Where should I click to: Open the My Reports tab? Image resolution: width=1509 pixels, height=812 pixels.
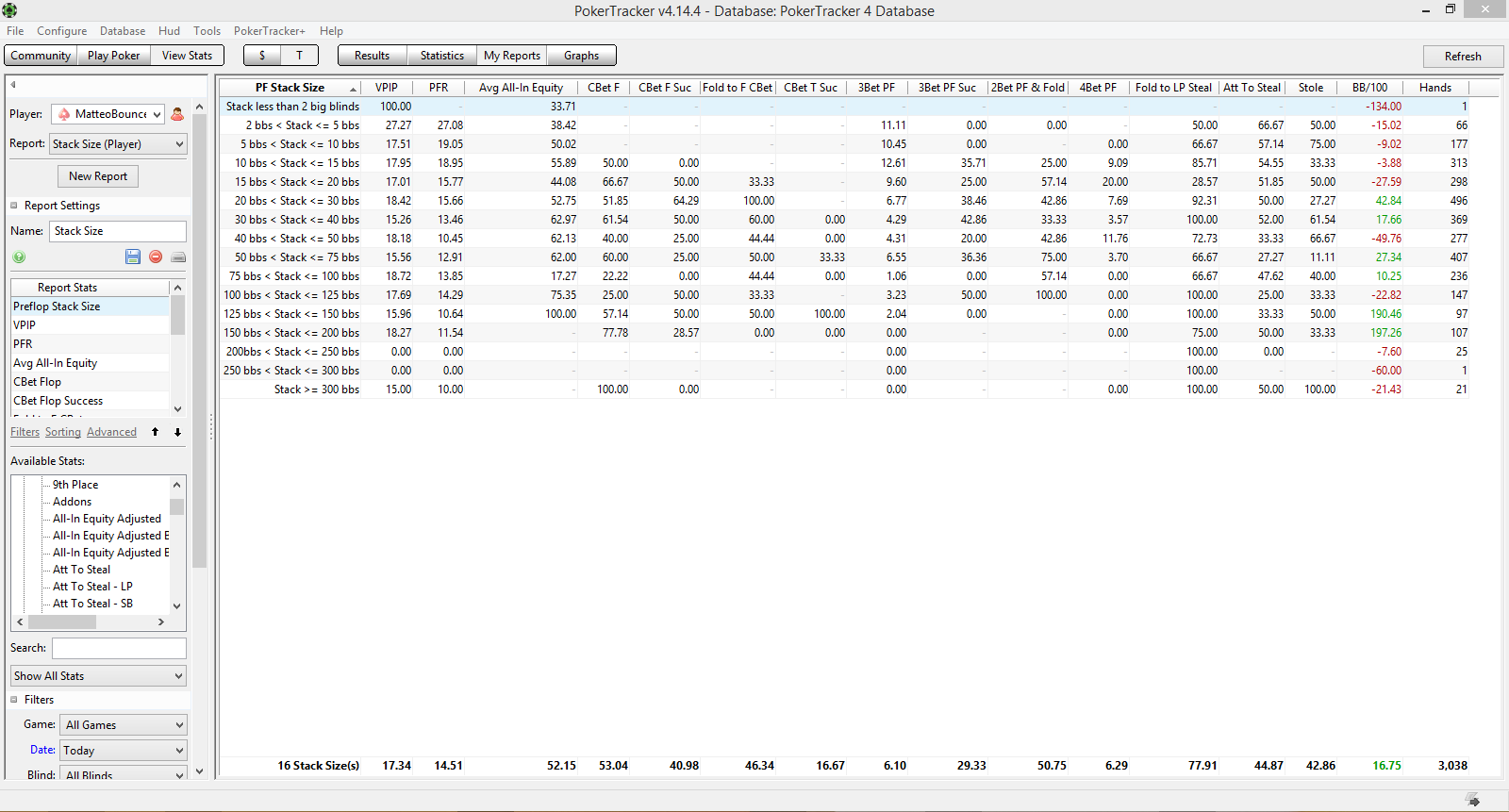pyautogui.click(x=511, y=56)
